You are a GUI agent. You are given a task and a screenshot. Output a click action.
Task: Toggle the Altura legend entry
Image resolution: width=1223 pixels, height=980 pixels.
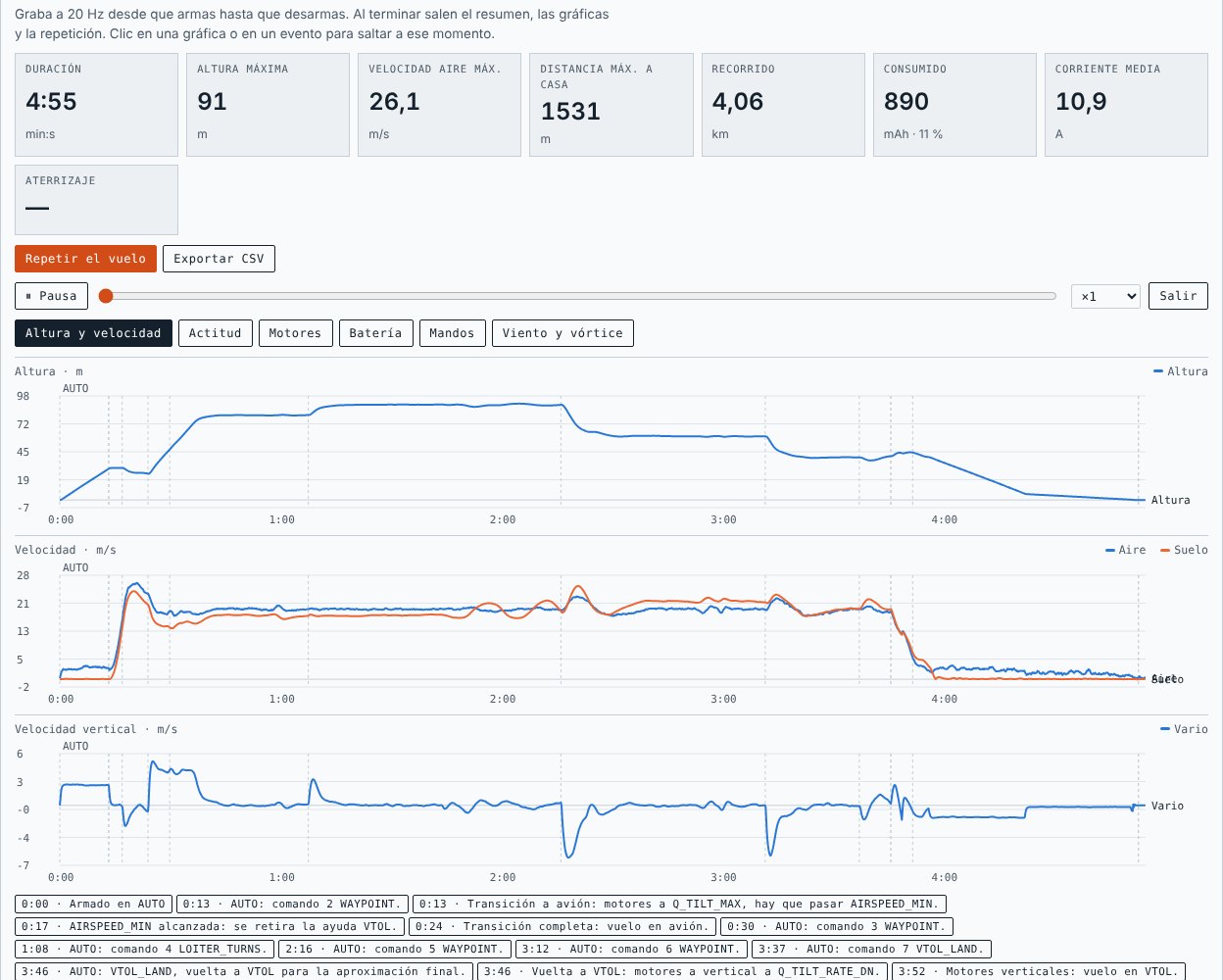click(x=1181, y=371)
